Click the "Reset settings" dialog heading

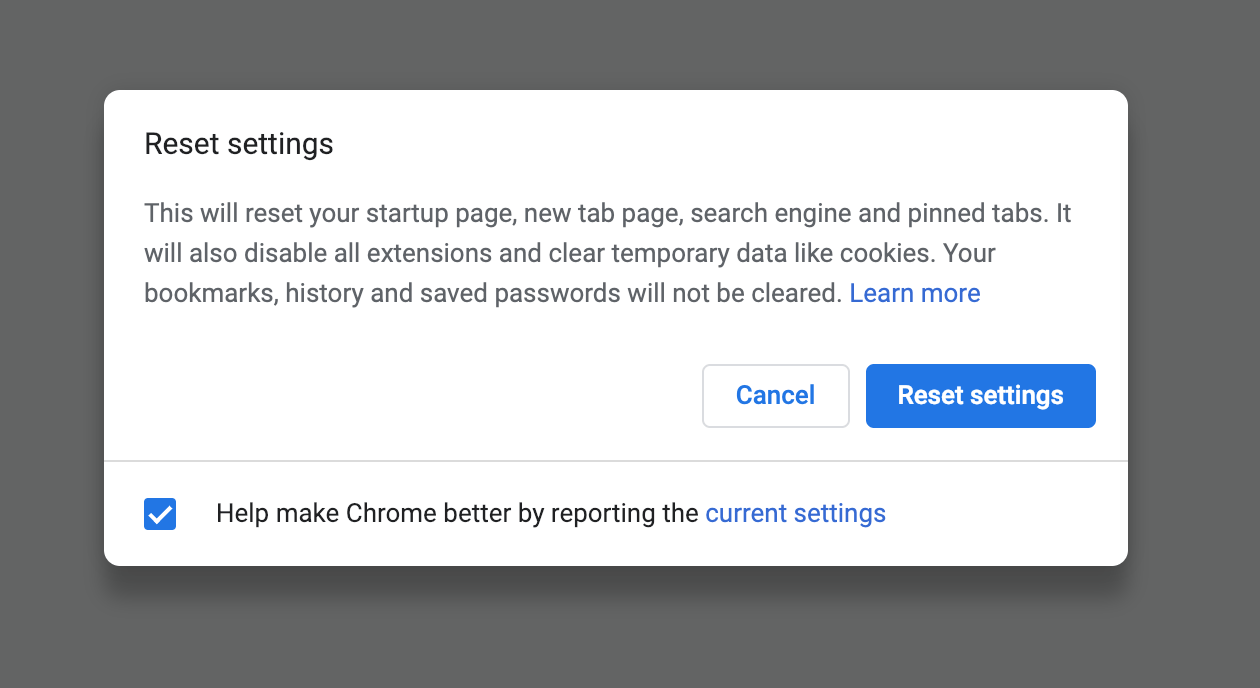[239, 144]
